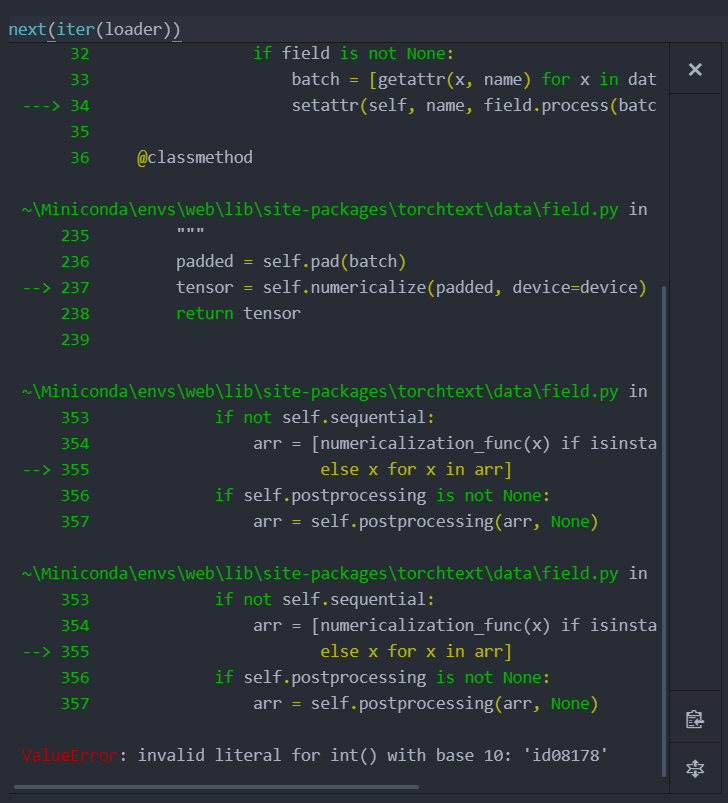Click the horizontal scrollbar at the bottom
Image resolution: width=728 pixels, height=803 pixels.
pos(217,787)
